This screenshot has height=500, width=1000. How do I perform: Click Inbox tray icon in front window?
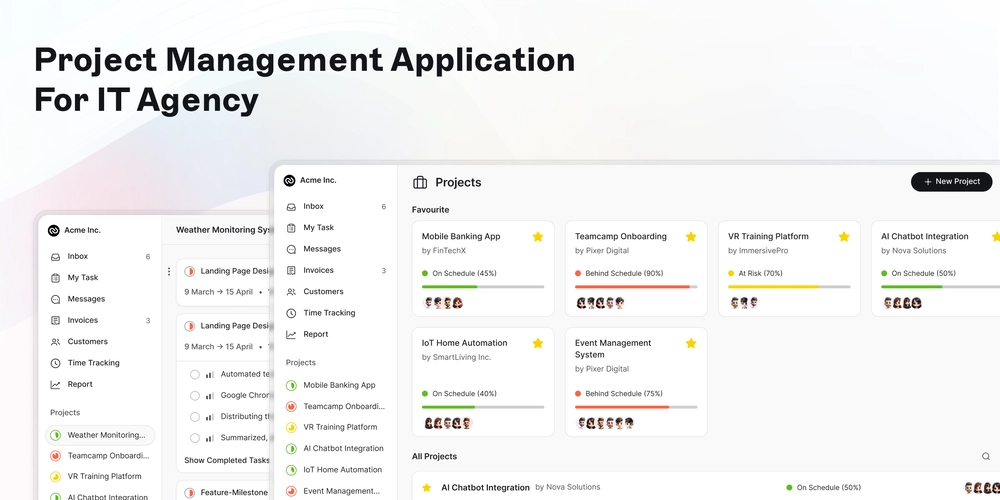291,207
